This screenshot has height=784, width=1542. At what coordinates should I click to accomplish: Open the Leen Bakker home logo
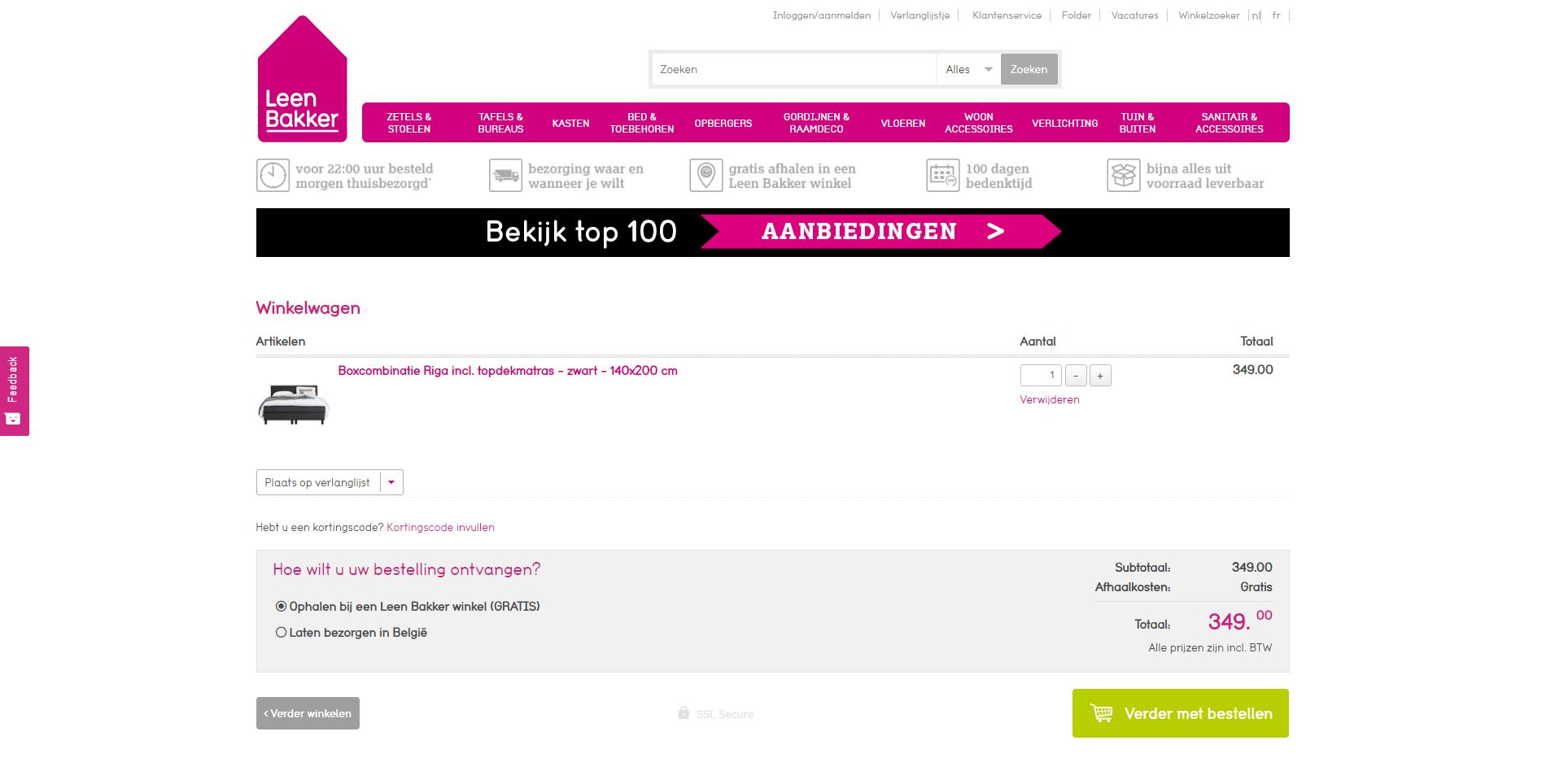click(302, 79)
